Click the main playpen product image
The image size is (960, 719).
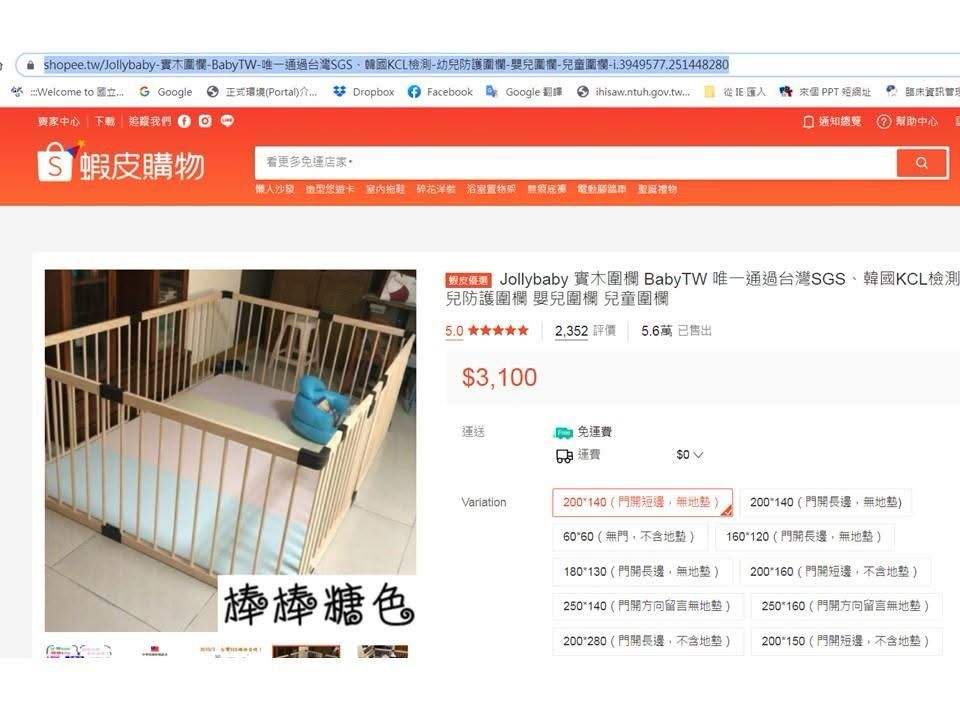pyautogui.click(x=230, y=450)
